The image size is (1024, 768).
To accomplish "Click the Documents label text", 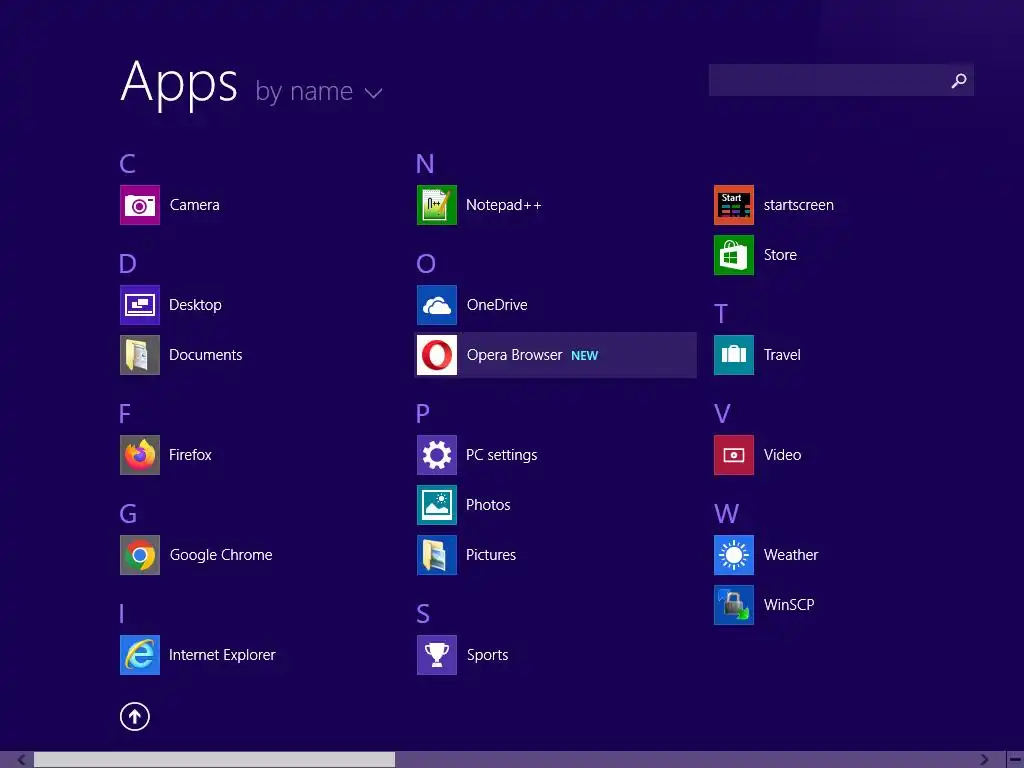I will point(206,355).
